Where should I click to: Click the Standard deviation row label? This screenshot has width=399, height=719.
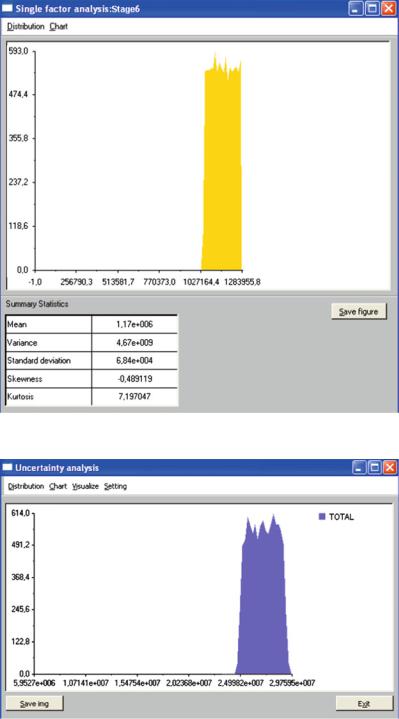39,361
